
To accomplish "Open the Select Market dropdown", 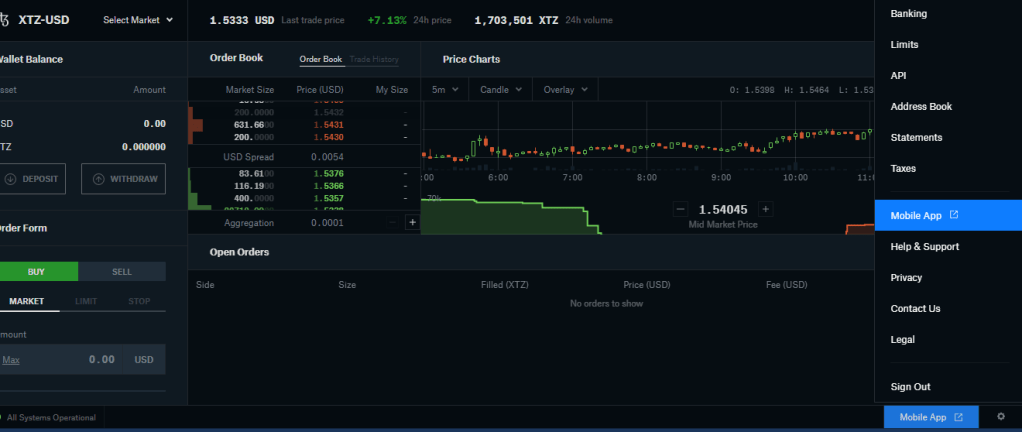I will point(138,19).
